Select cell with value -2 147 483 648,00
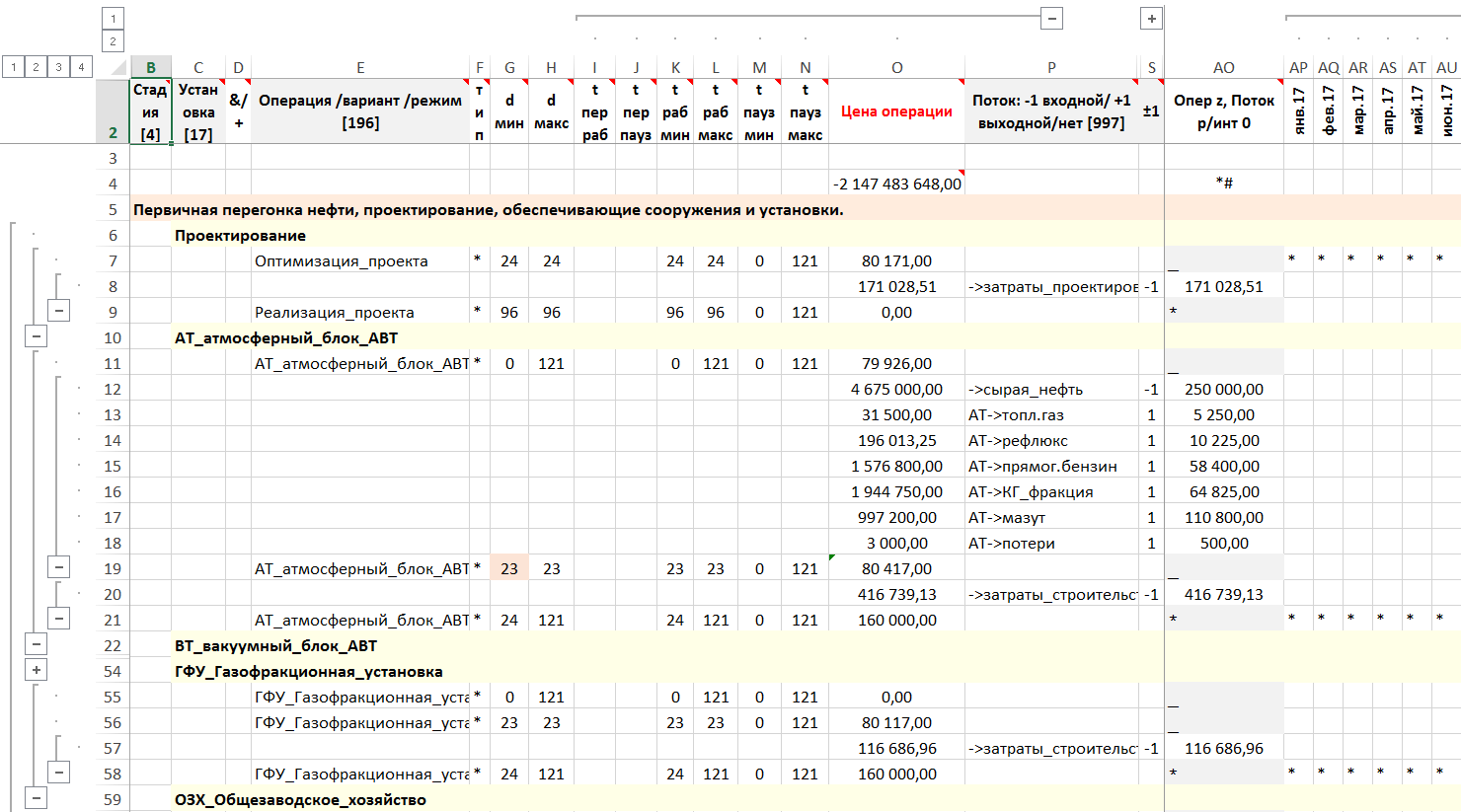 point(896,184)
